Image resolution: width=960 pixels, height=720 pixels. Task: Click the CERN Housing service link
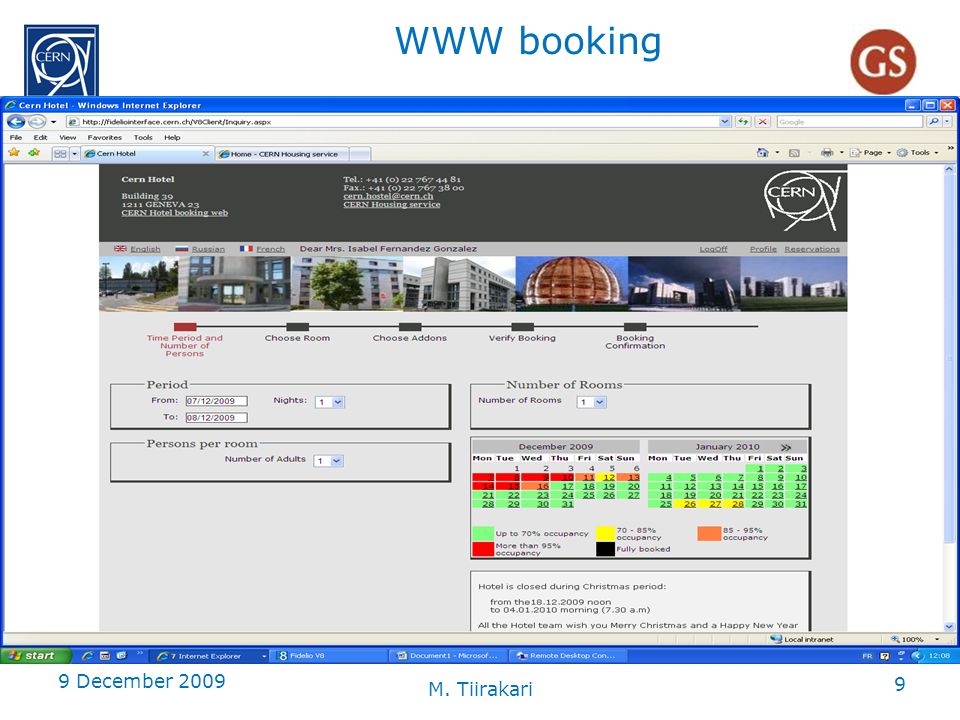(392, 204)
